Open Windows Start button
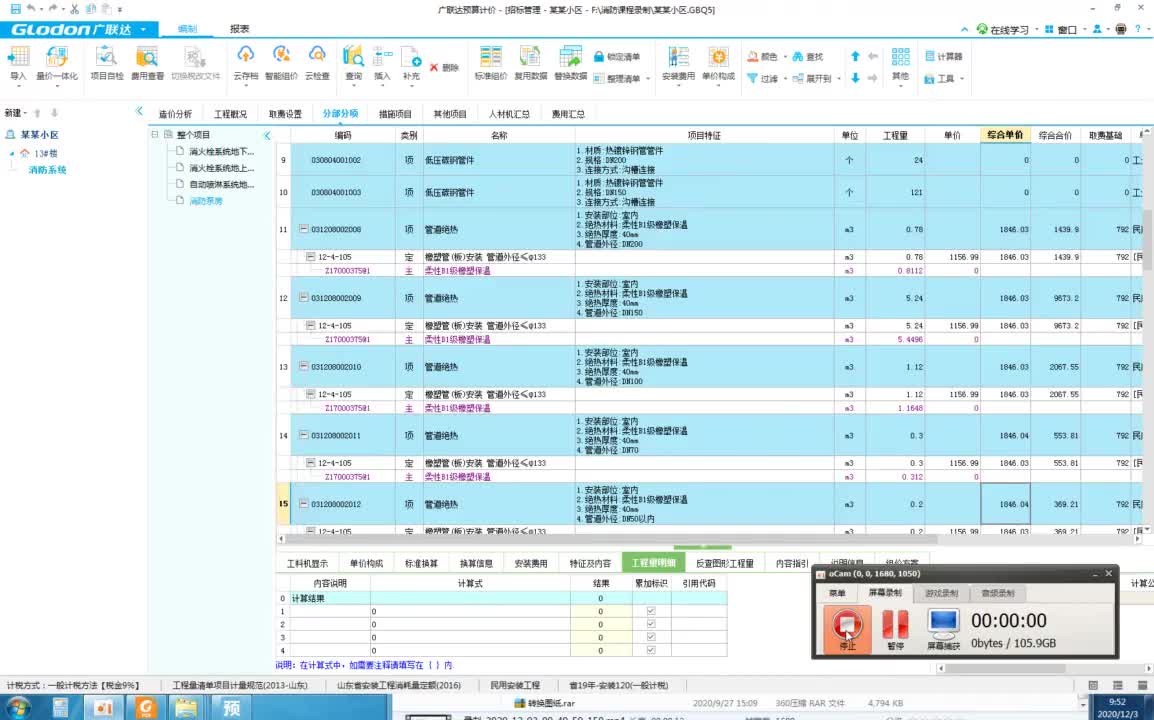The width and height of the screenshot is (1154, 720). tap(18, 708)
